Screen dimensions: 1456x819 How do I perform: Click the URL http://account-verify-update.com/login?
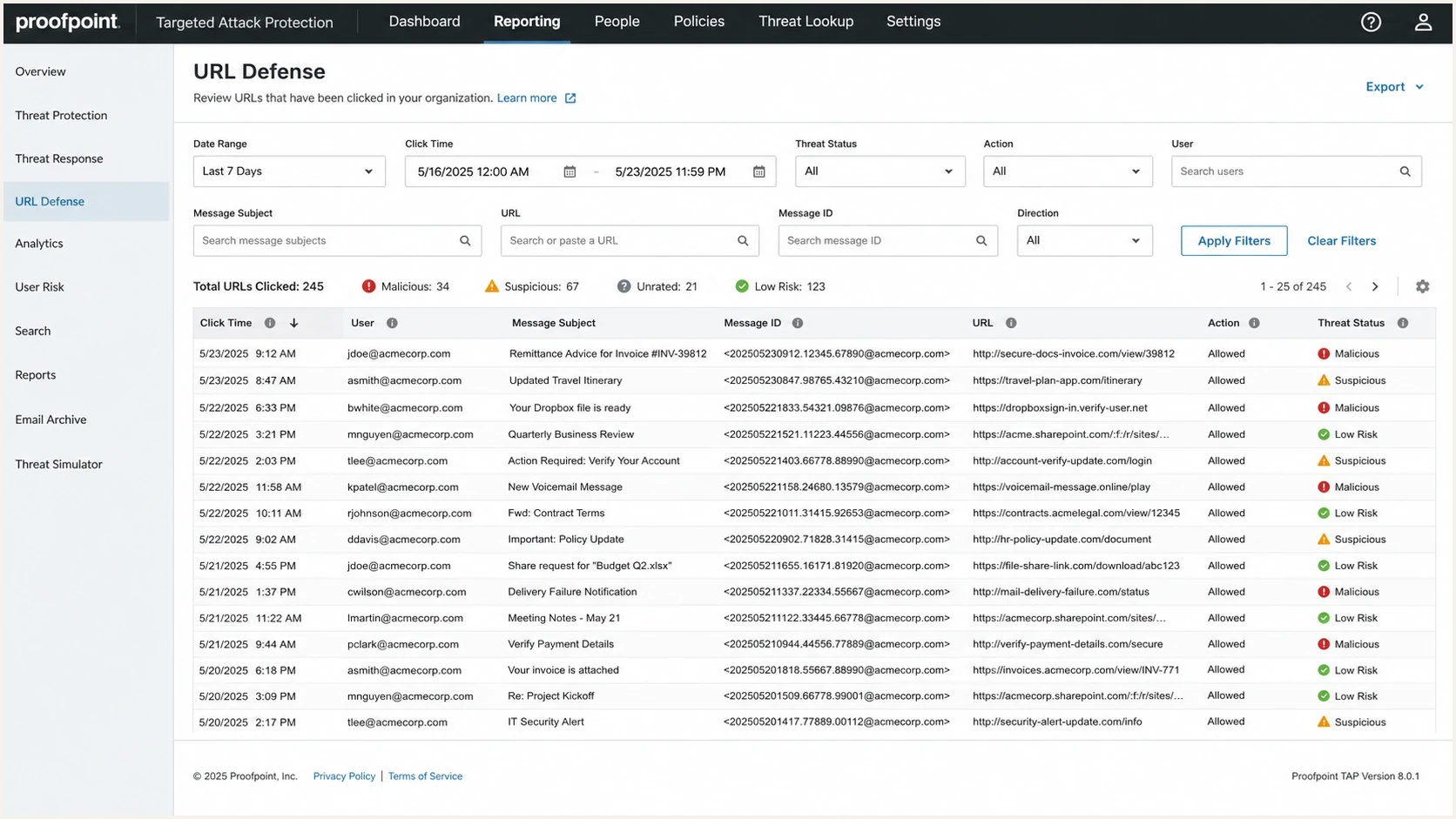1062,461
